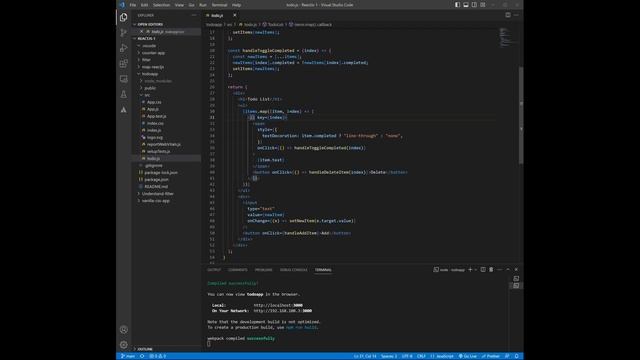Viewport: 640px width, 360px height.
Task: Open errors and warnings count in status bar
Action: click(158, 356)
